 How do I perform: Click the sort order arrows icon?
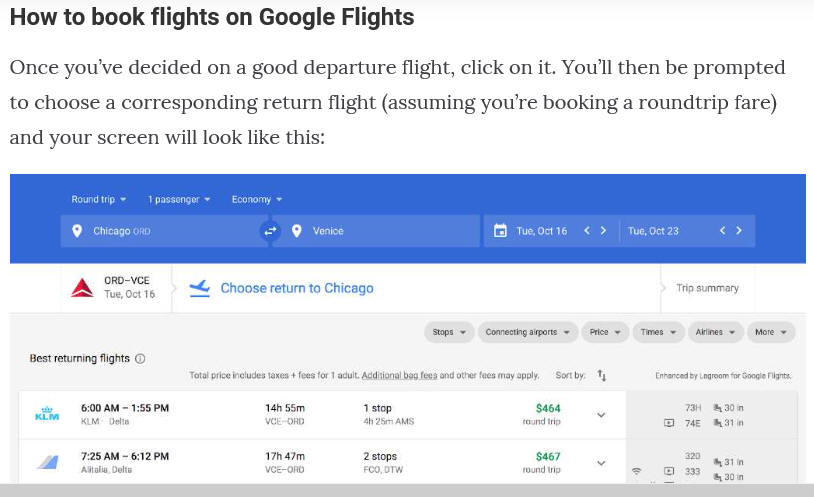tap(602, 375)
